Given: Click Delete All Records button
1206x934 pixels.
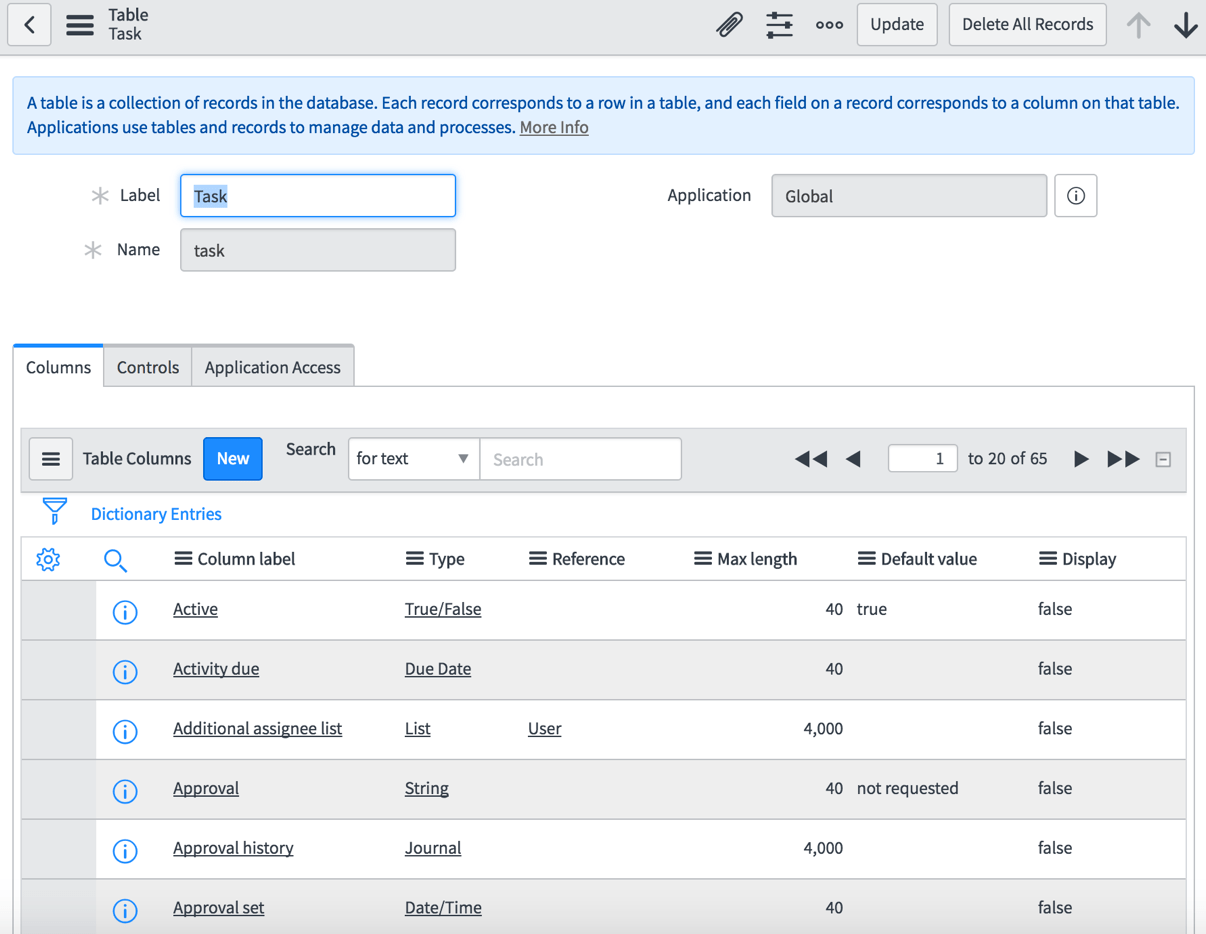Looking at the screenshot, I should [1027, 24].
